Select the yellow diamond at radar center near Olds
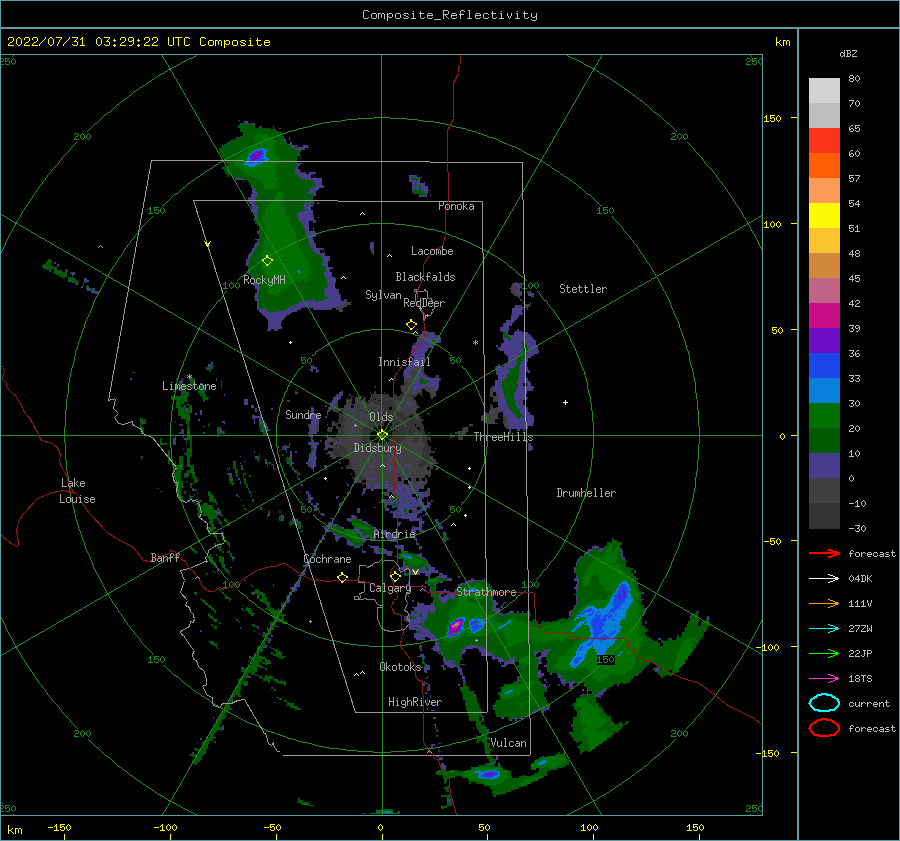 (382, 435)
